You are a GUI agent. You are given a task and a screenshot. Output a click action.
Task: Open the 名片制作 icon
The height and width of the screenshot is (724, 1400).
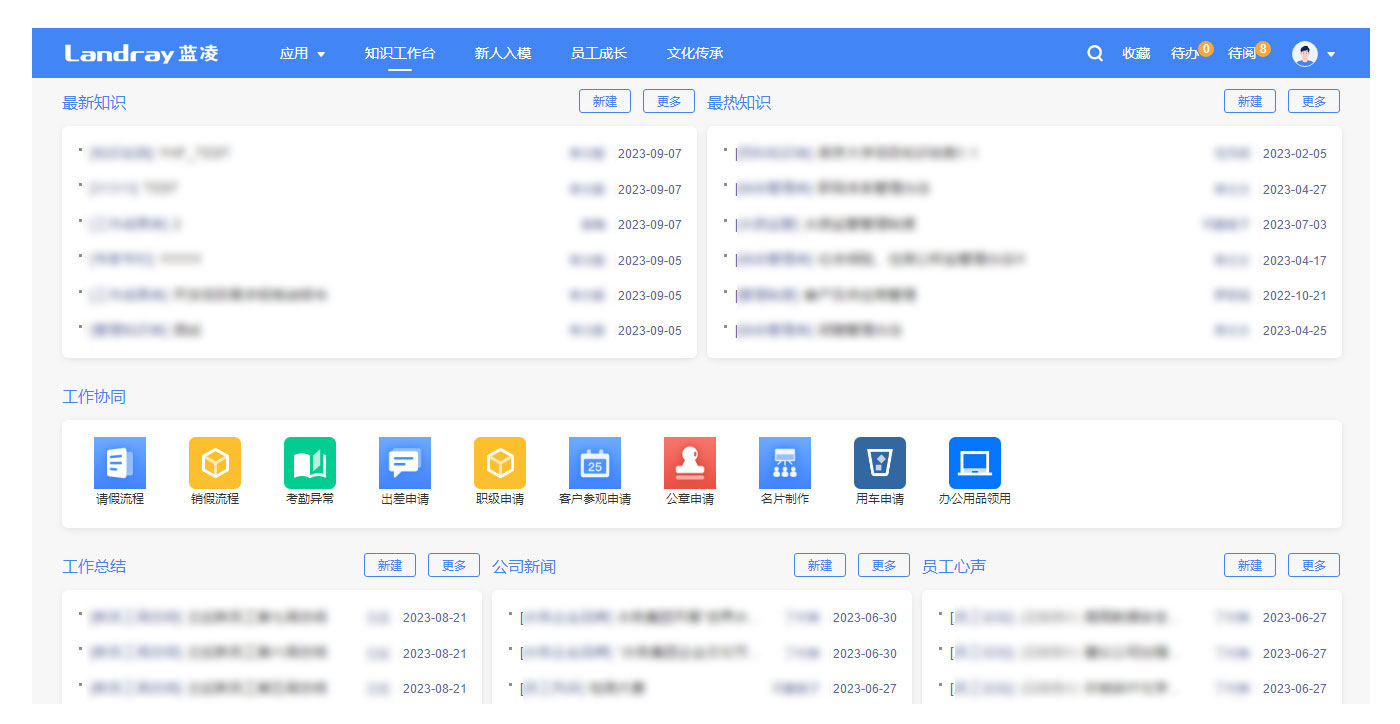(x=785, y=463)
